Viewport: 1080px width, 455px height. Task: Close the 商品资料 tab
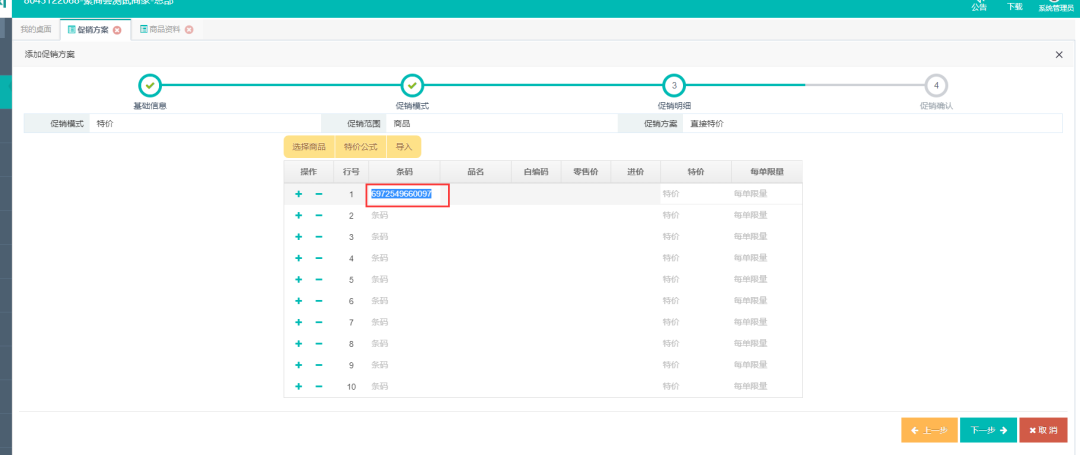tap(189, 30)
